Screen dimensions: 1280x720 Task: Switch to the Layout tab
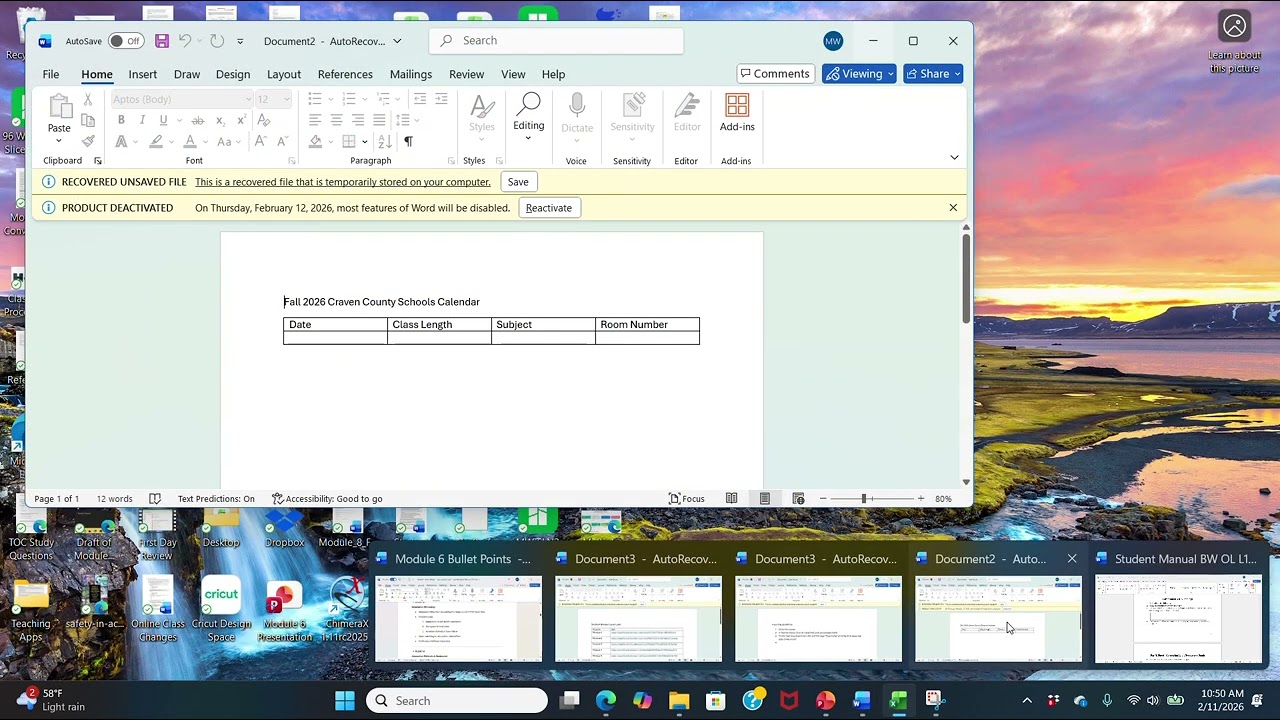(x=284, y=74)
